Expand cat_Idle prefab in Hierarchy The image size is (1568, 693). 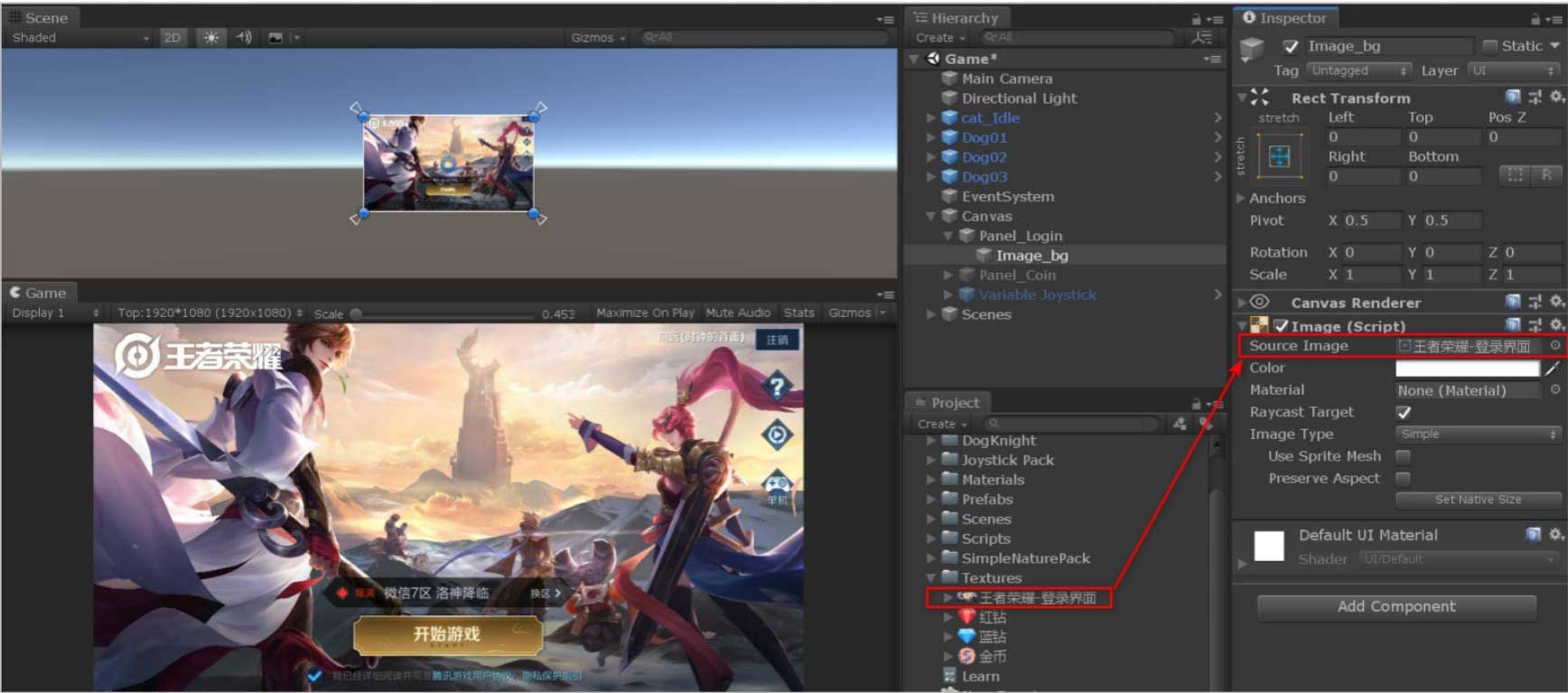pos(930,117)
